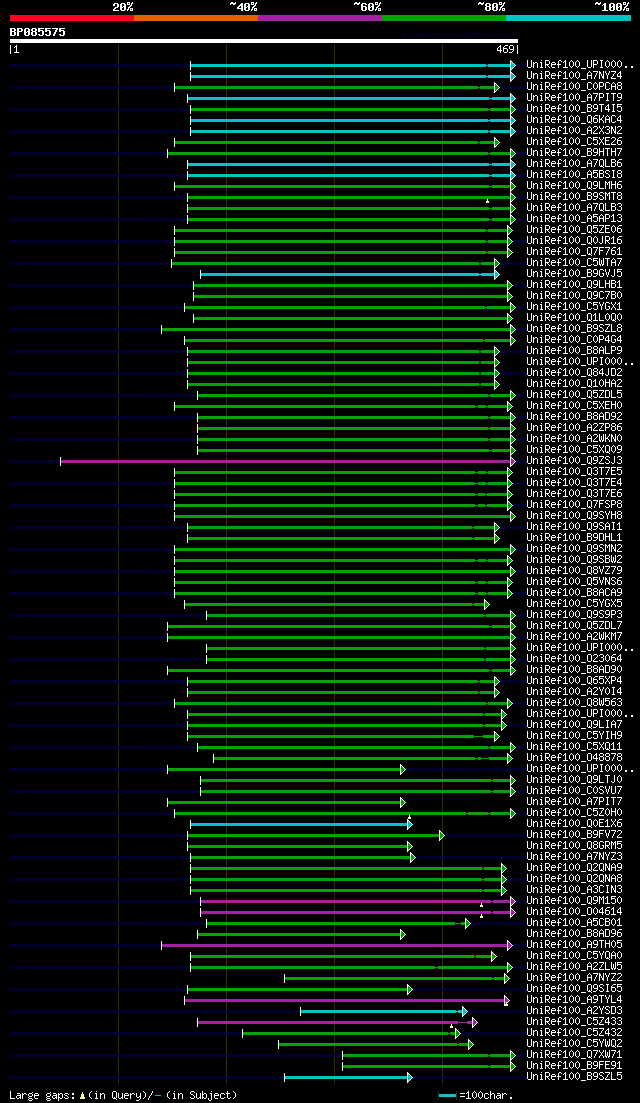Select the query name BP085575
Screen dimensions: 640x1103
37,32
